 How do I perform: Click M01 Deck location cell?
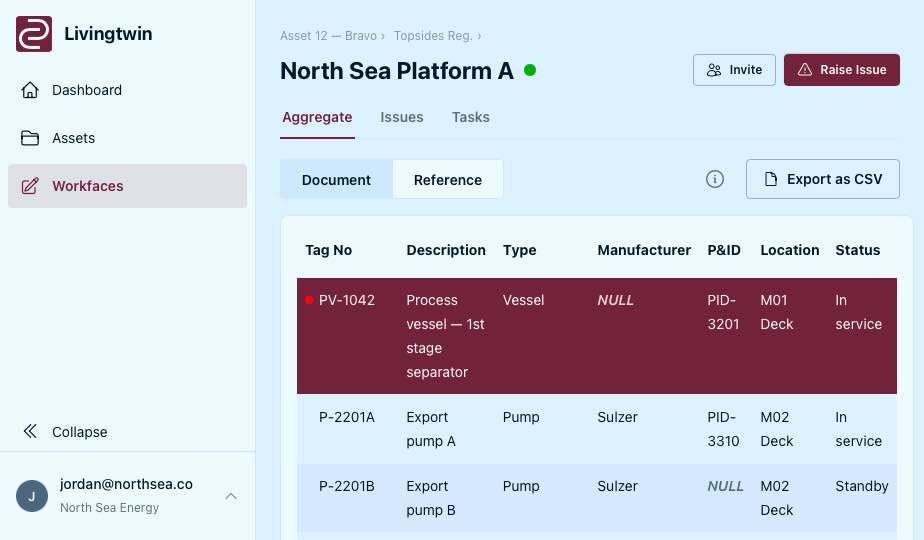pyautogui.click(x=777, y=312)
